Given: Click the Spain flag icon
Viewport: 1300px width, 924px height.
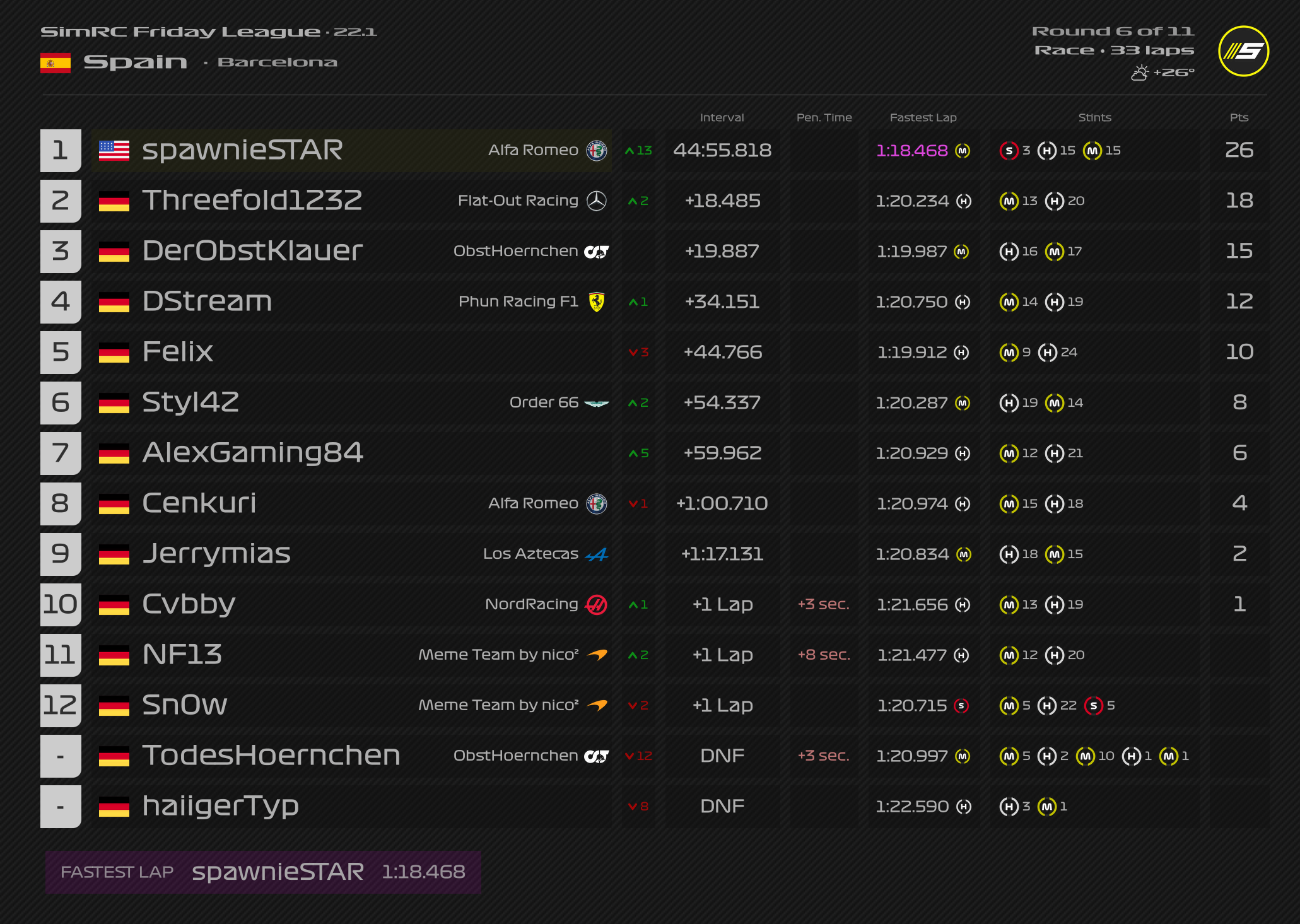Looking at the screenshot, I should click(56, 62).
